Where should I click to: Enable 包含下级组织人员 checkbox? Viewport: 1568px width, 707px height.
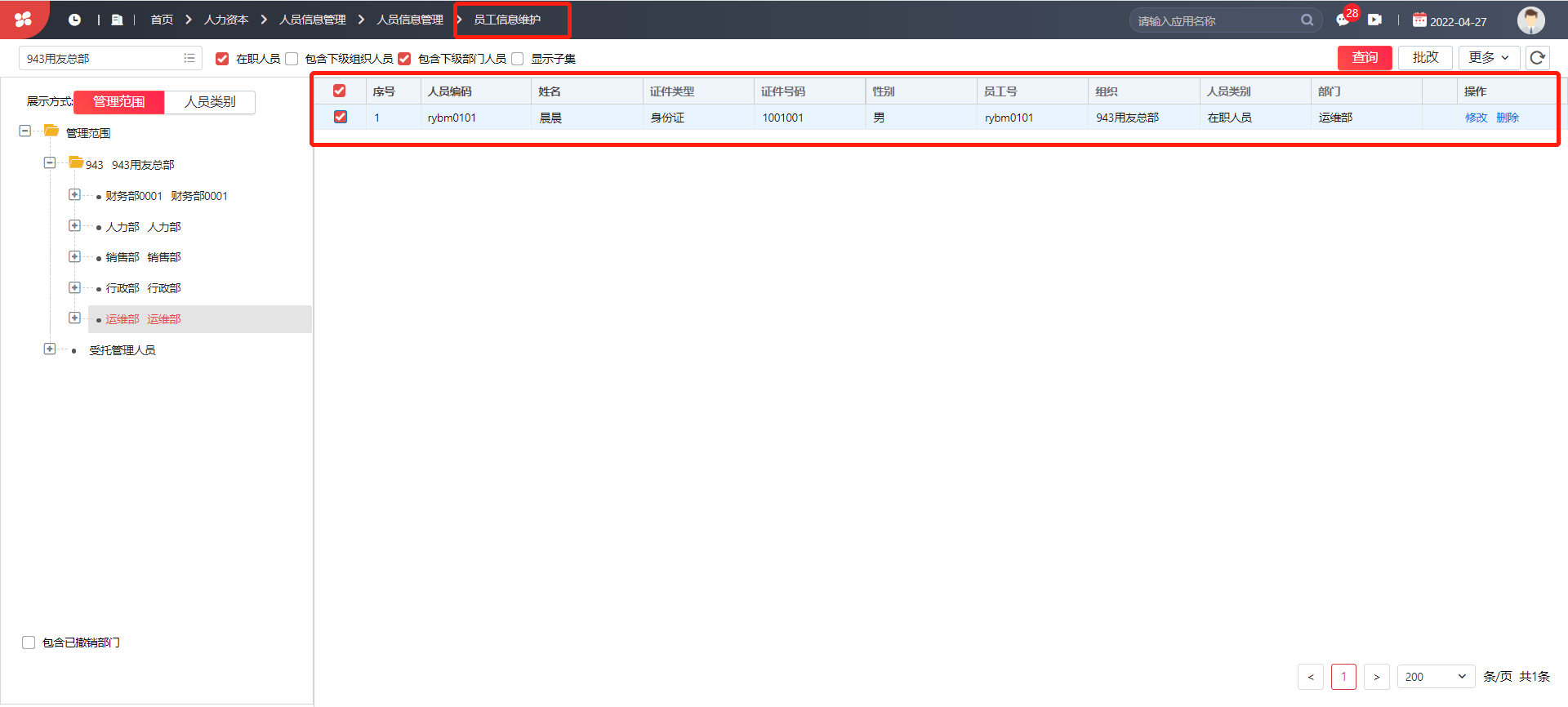292,59
